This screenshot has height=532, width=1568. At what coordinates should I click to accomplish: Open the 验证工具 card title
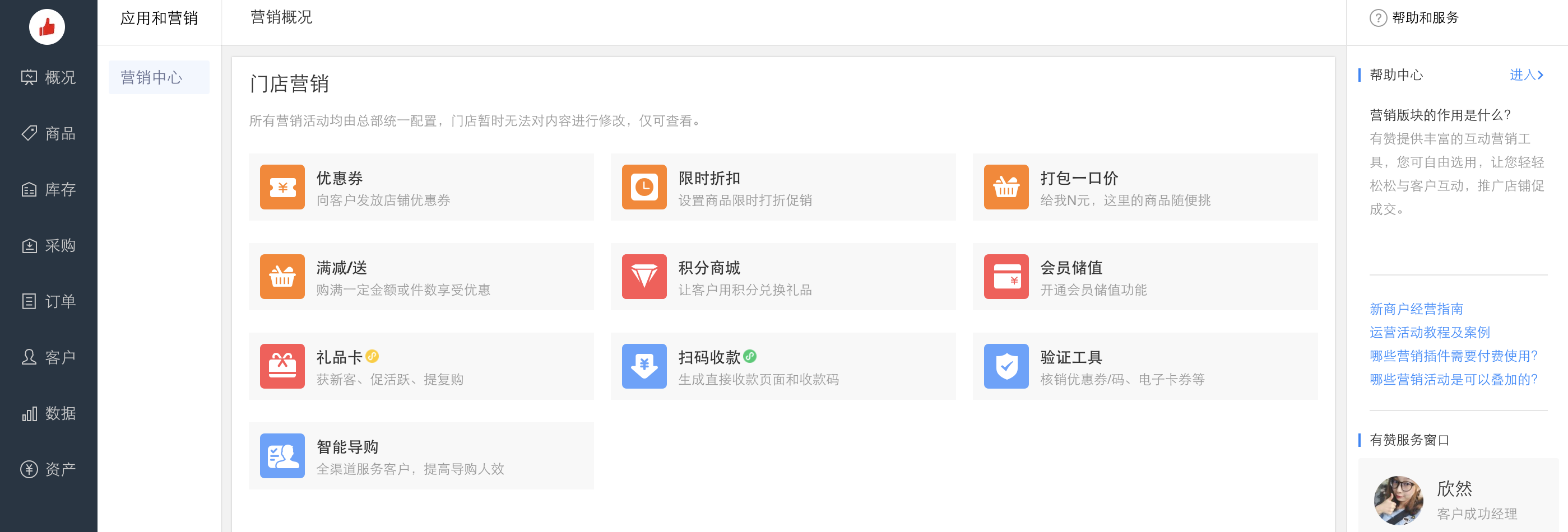1071,357
